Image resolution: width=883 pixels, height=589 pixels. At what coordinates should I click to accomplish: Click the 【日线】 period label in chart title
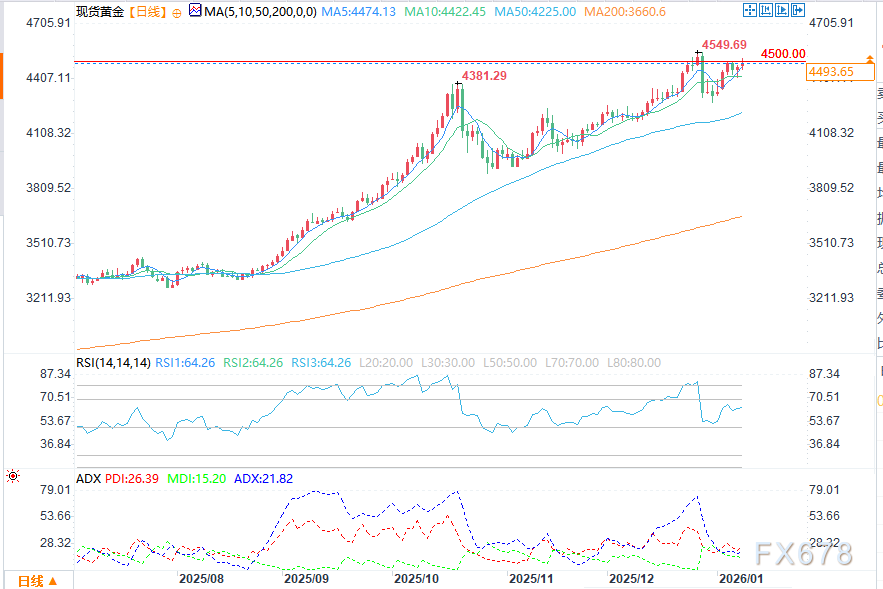pyautogui.click(x=148, y=12)
